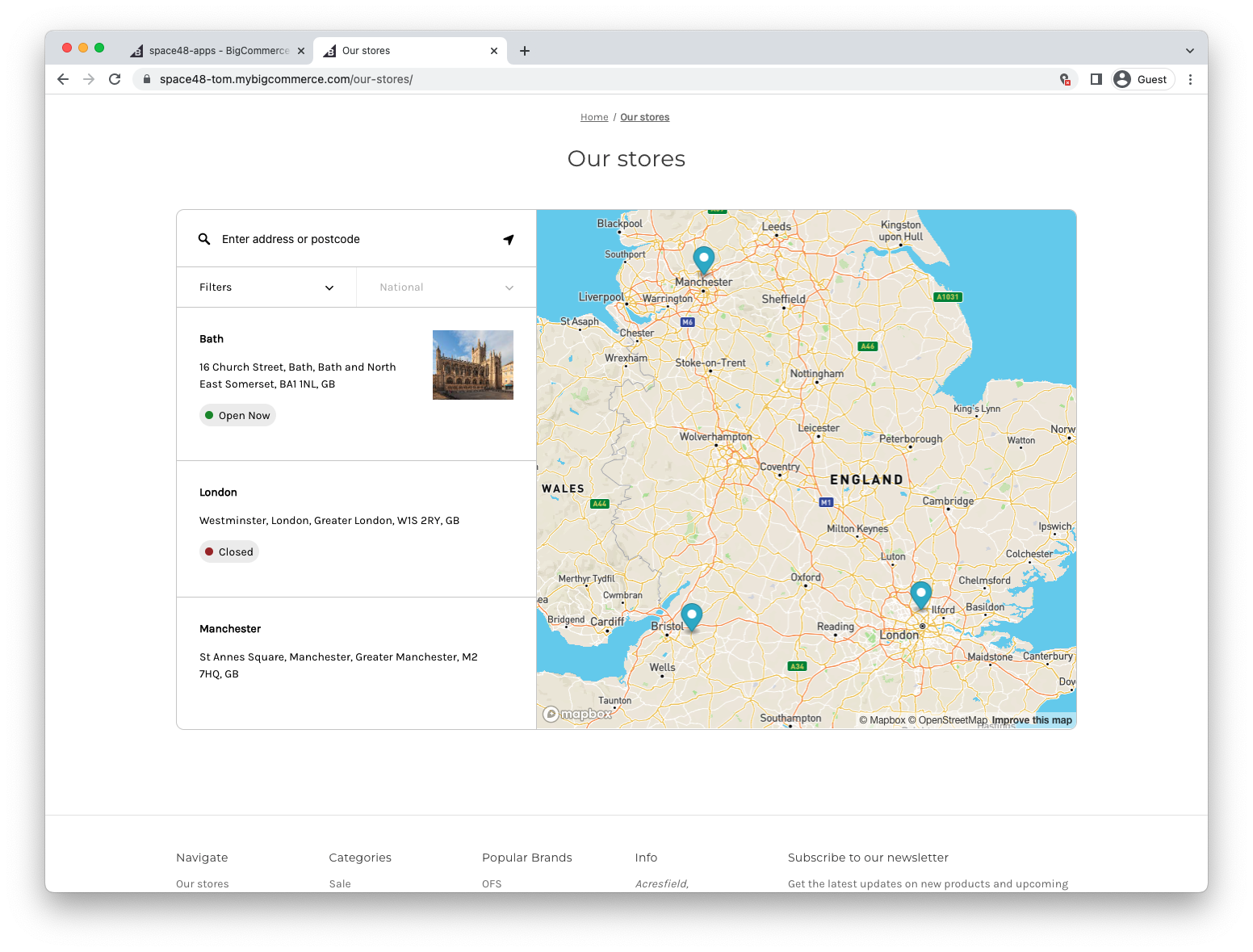Click the Our stores breadcrumb link
The height and width of the screenshot is (952, 1253).
[x=645, y=117]
